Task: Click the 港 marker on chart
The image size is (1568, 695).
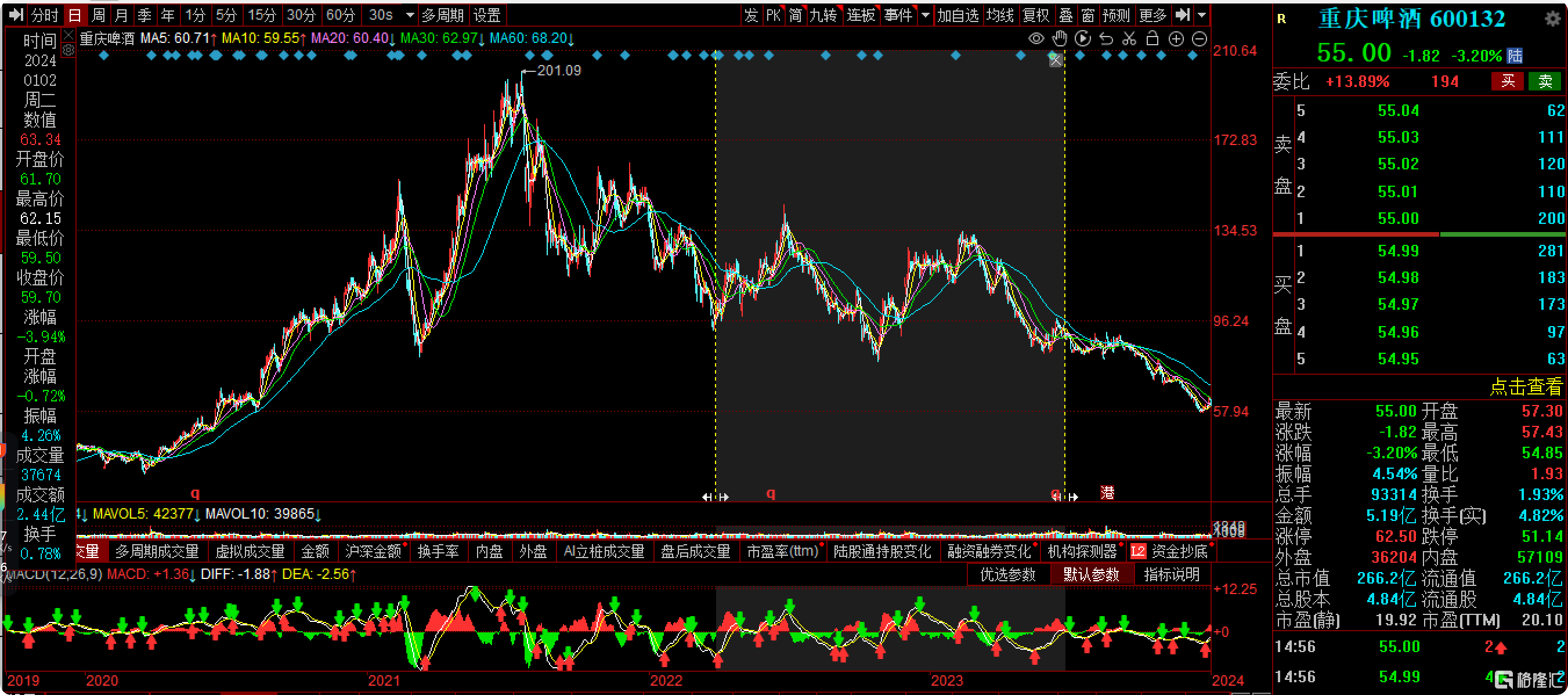Action: click(1107, 493)
